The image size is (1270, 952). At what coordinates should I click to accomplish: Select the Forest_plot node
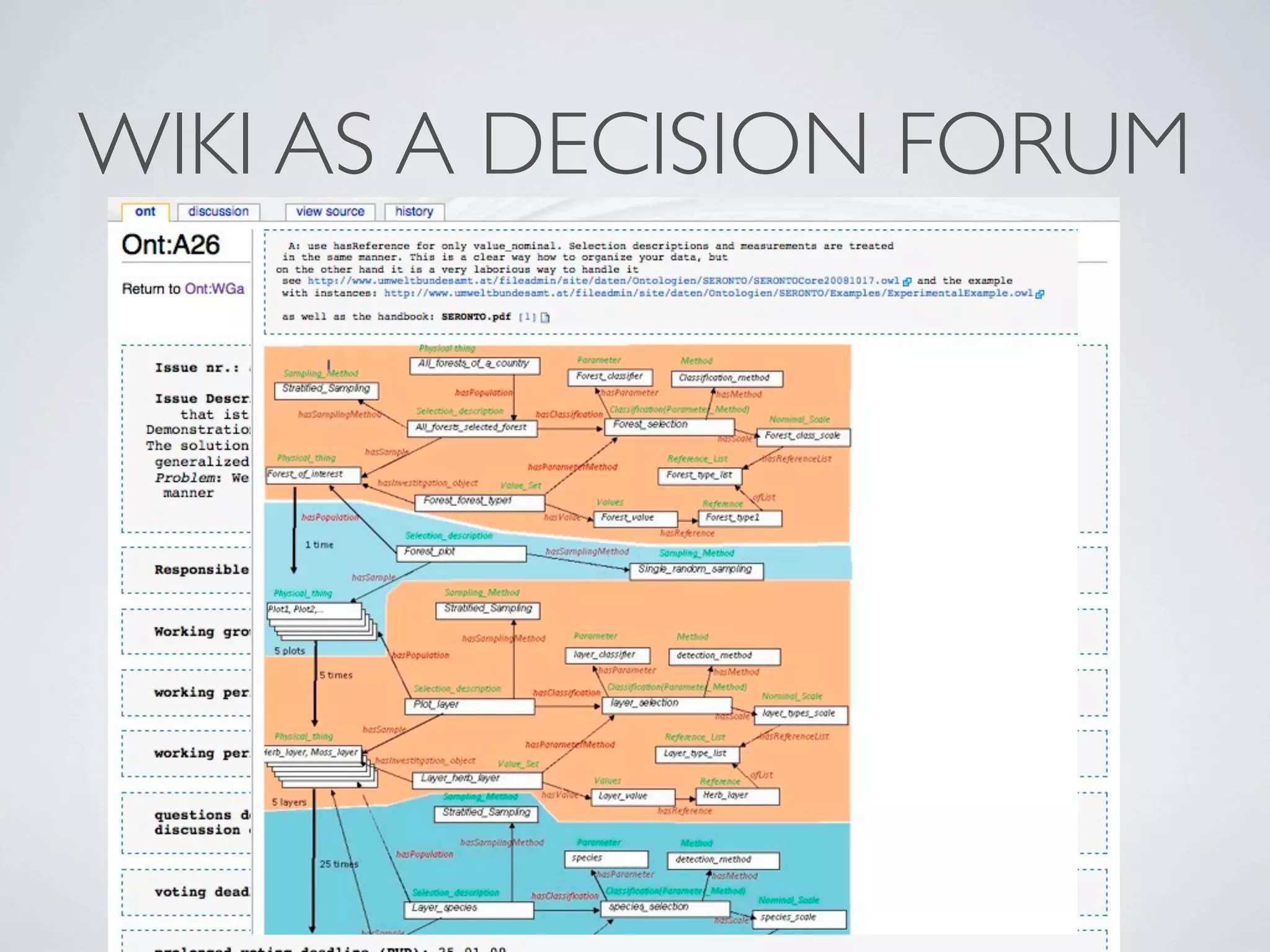pyautogui.click(x=461, y=552)
